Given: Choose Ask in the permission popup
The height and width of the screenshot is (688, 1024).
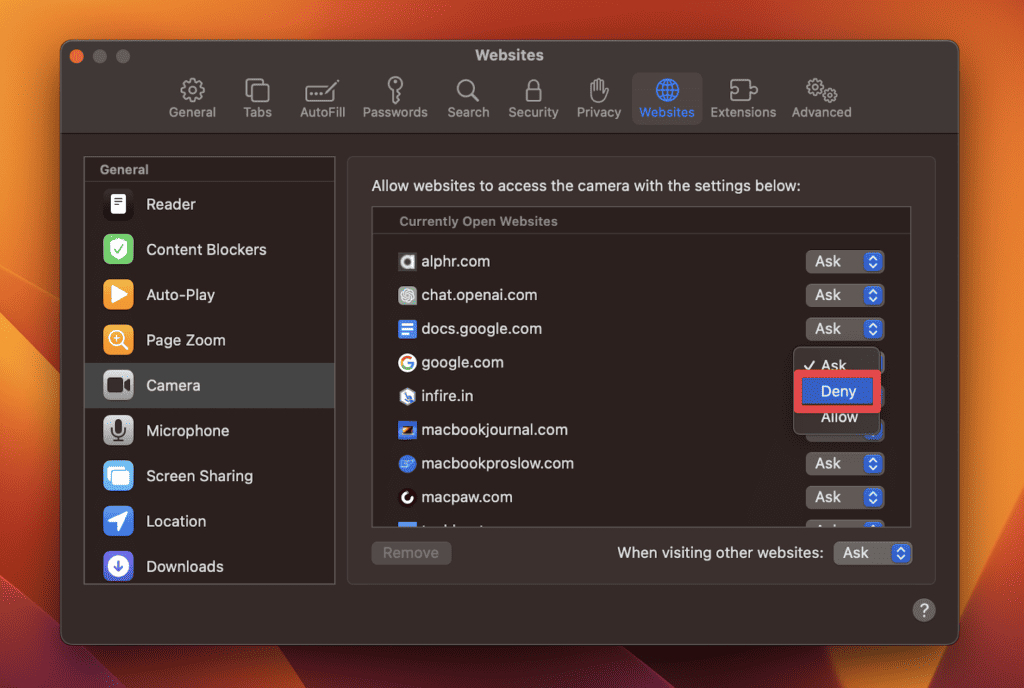Looking at the screenshot, I should (x=834, y=365).
